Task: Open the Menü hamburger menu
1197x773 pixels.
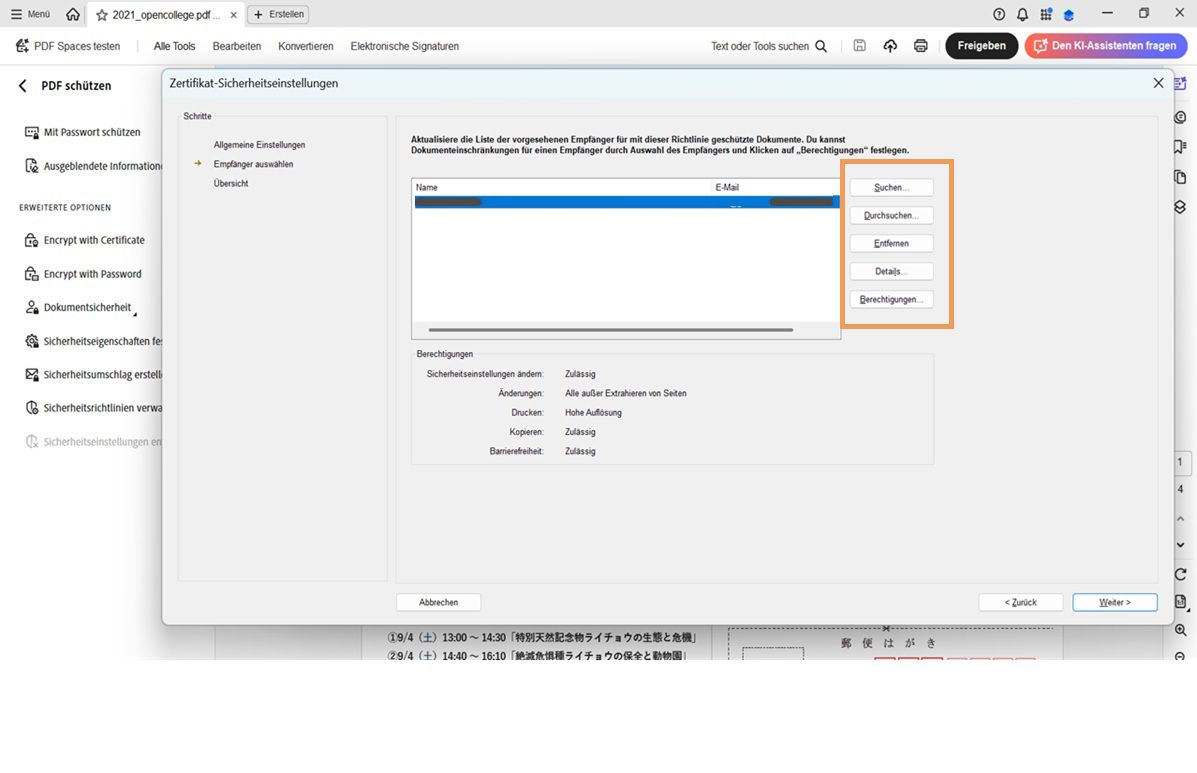Action: click(x=30, y=14)
